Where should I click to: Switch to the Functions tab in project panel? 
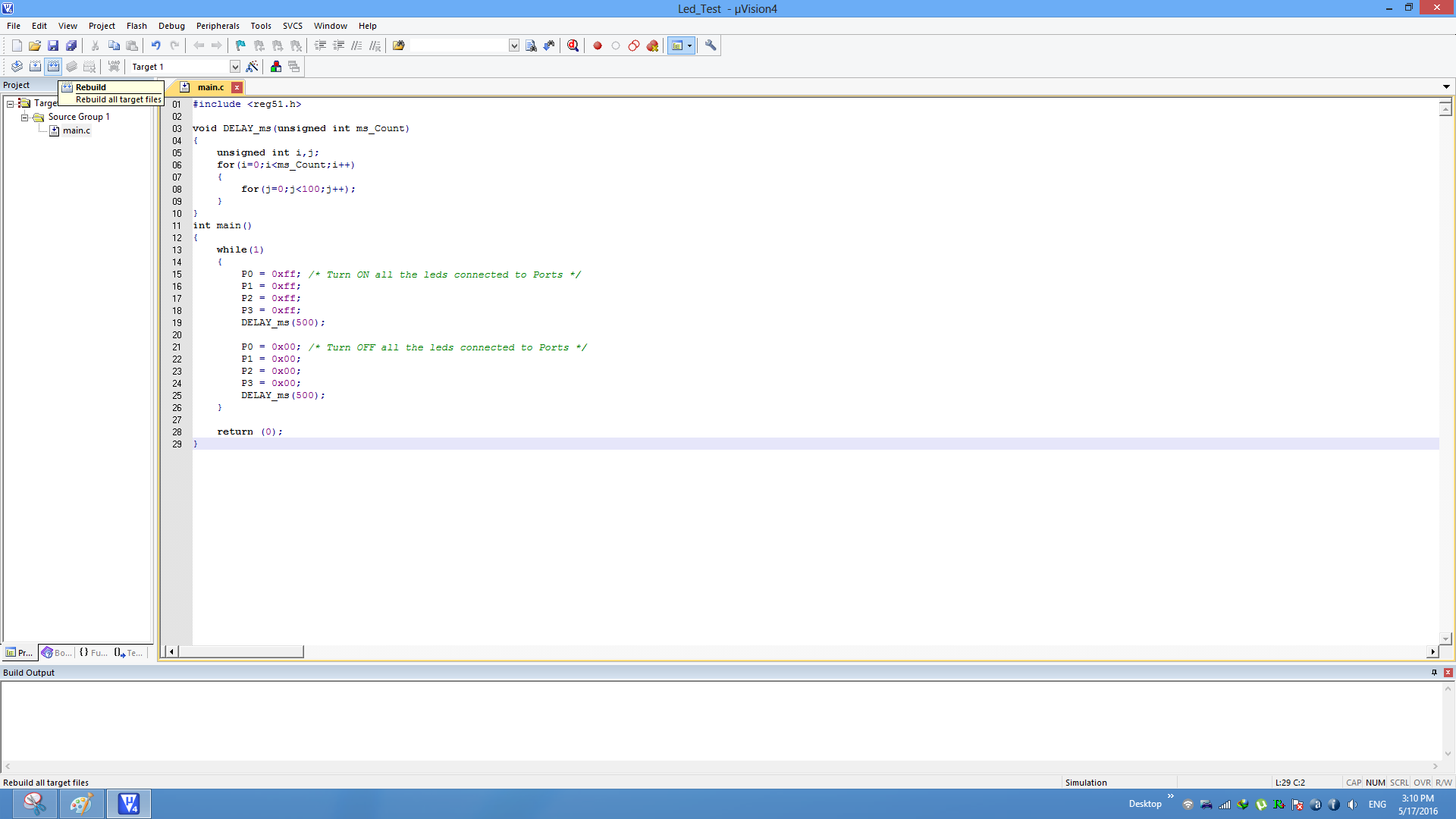[93, 652]
